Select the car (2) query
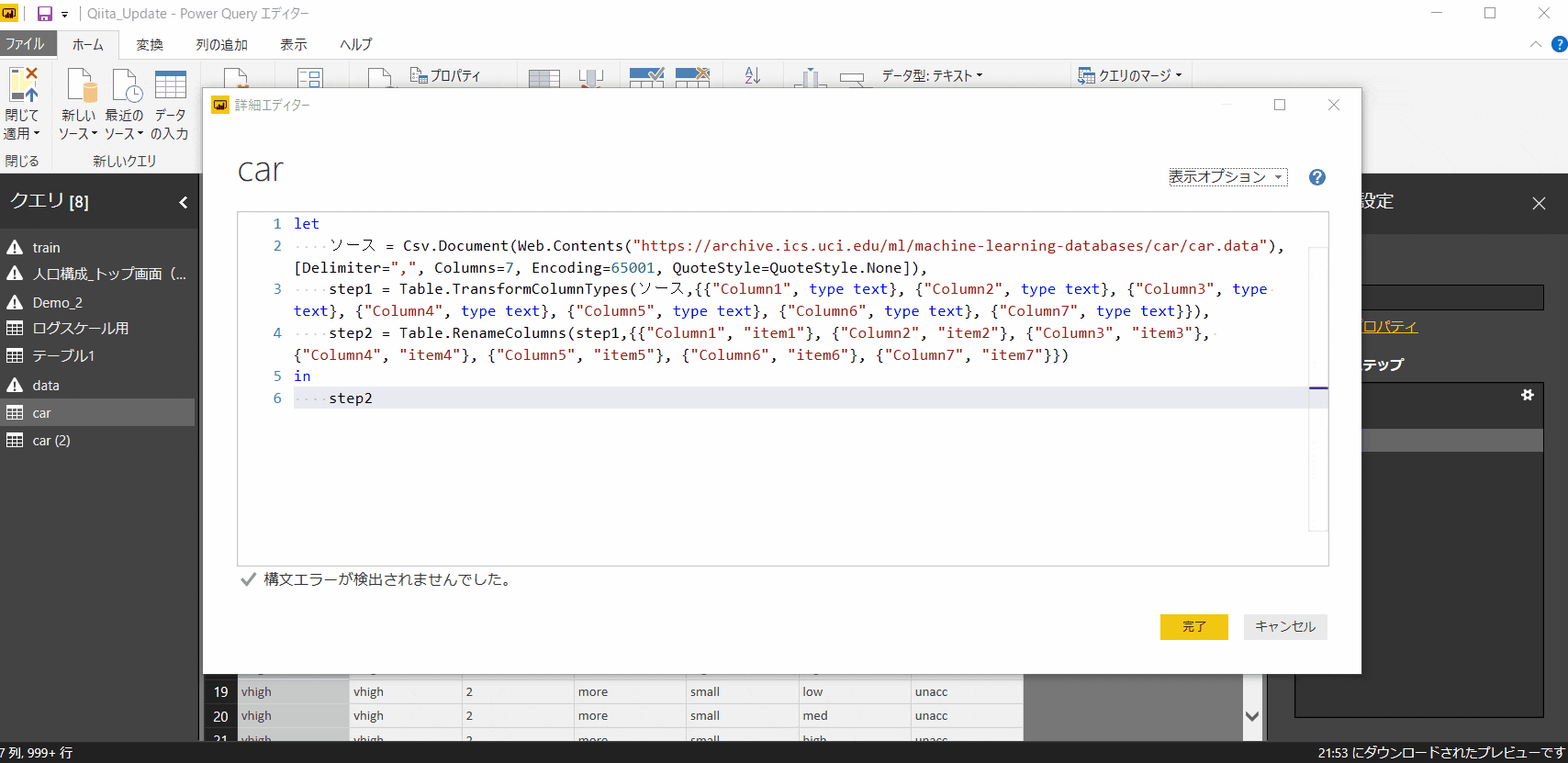The width and height of the screenshot is (1568, 763). (x=97, y=441)
